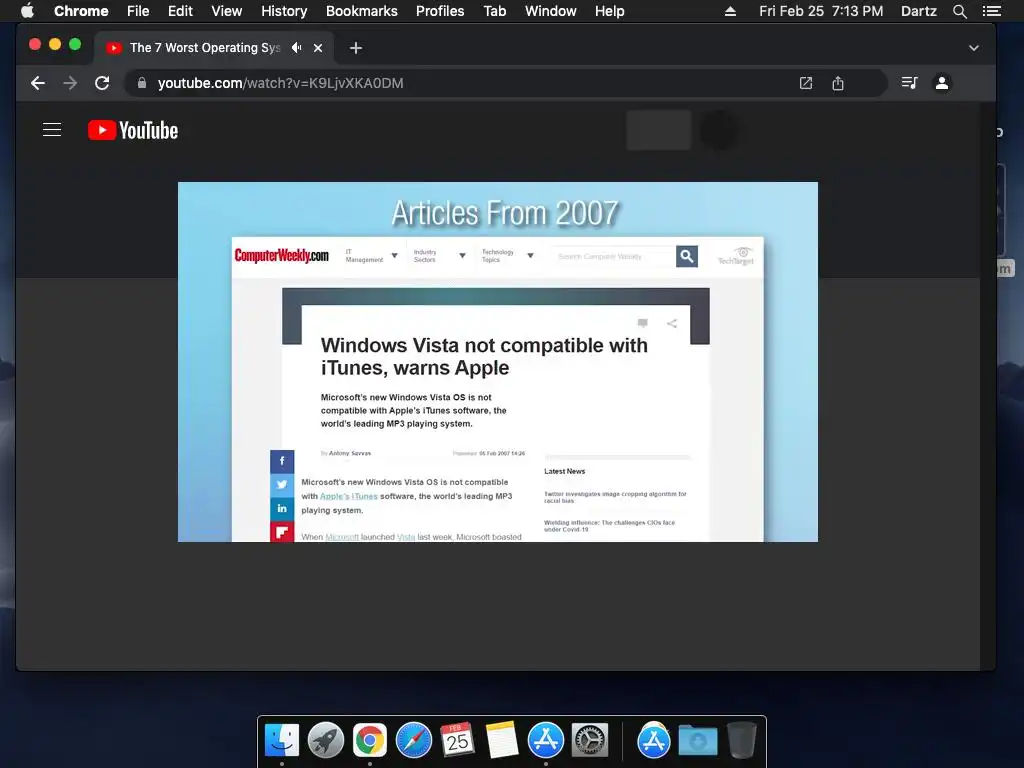Close the YouTube tab with the X
The image size is (1024, 768).
[x=318, y=48]
